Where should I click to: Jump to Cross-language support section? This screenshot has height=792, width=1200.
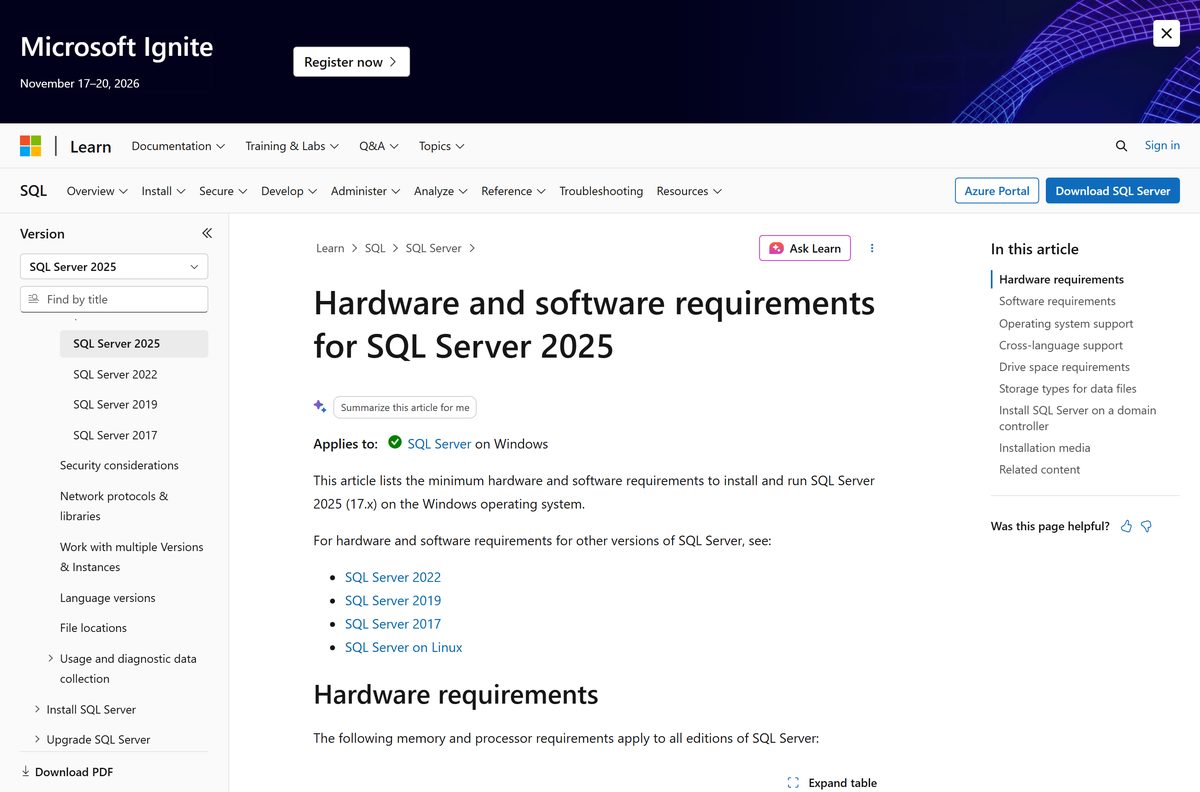click(1061, 346)
